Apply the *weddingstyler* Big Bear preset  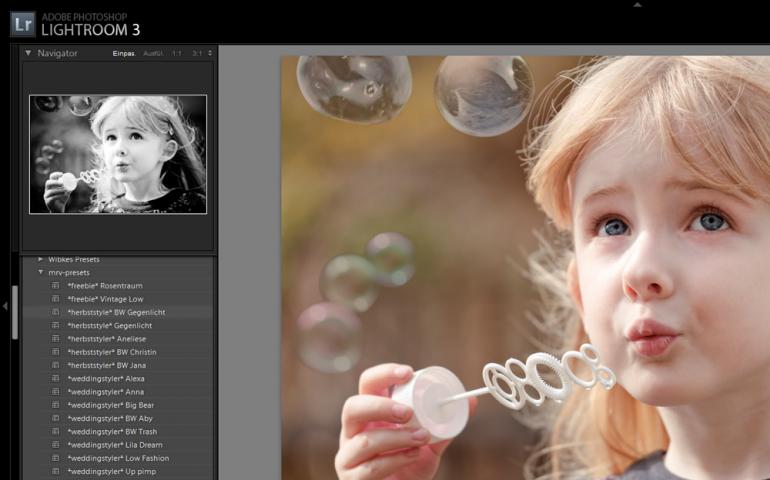(111, 405)
